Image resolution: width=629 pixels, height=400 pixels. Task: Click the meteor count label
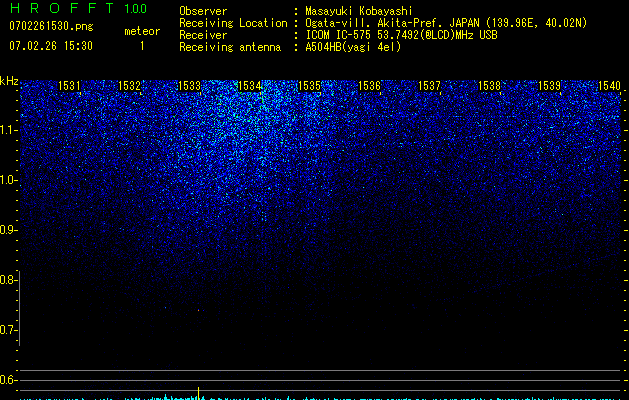(x=142, y=31)
